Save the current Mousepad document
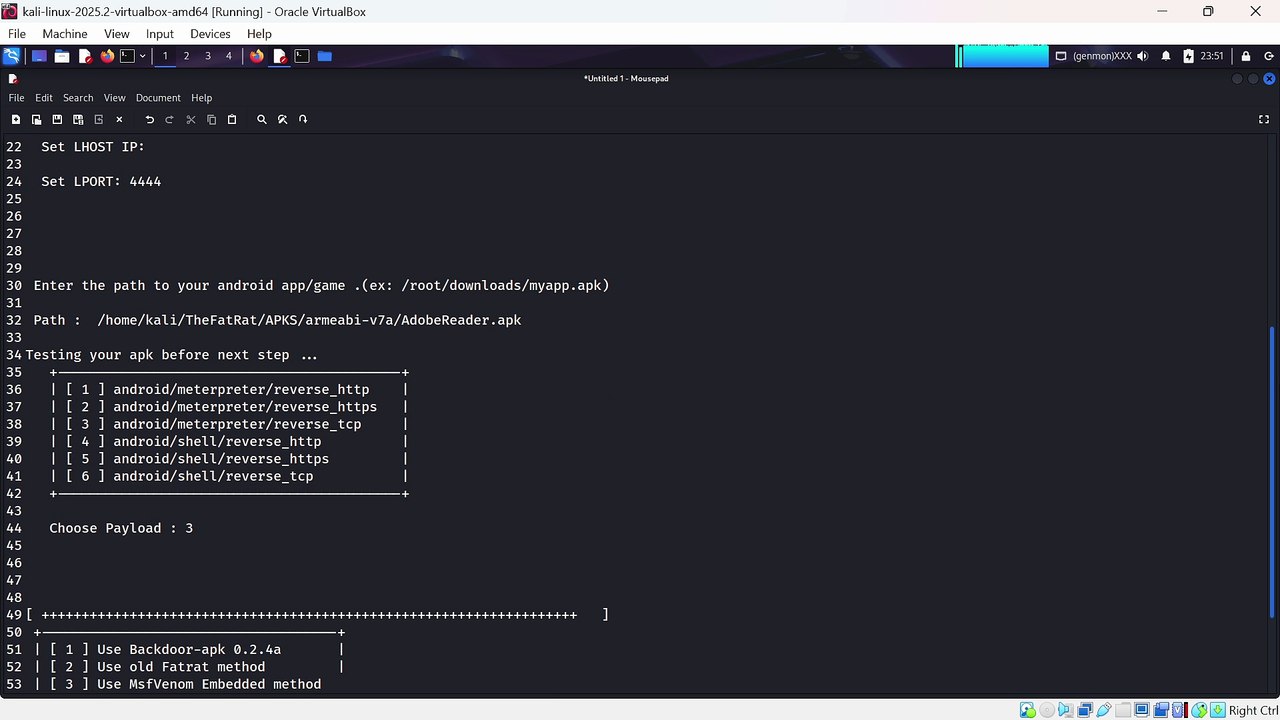The image size is (1280, 720). tap(57, 120)
